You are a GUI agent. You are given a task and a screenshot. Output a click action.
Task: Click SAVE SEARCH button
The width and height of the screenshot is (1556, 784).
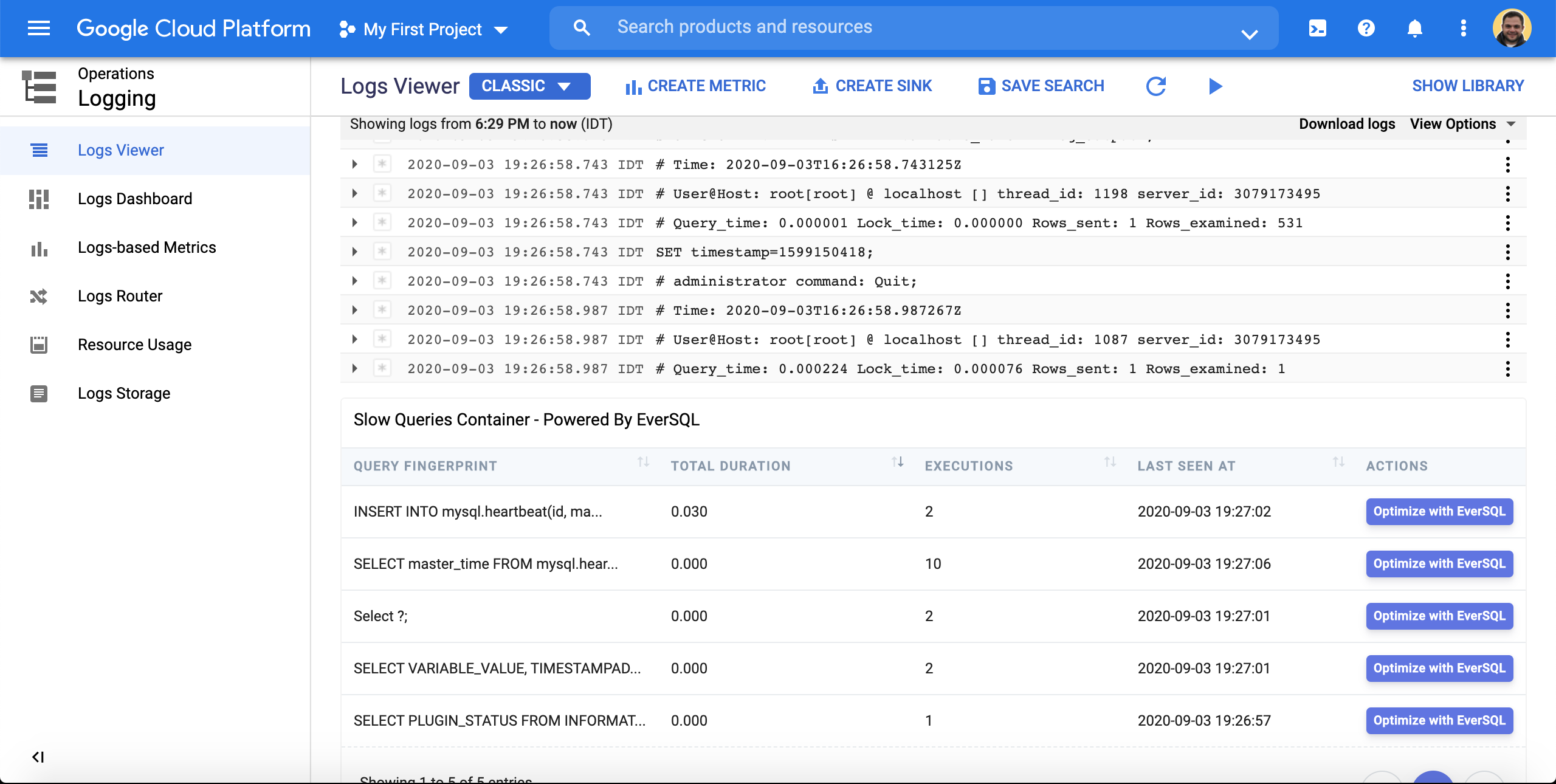pyautogui.click(x=1041, y=86)
